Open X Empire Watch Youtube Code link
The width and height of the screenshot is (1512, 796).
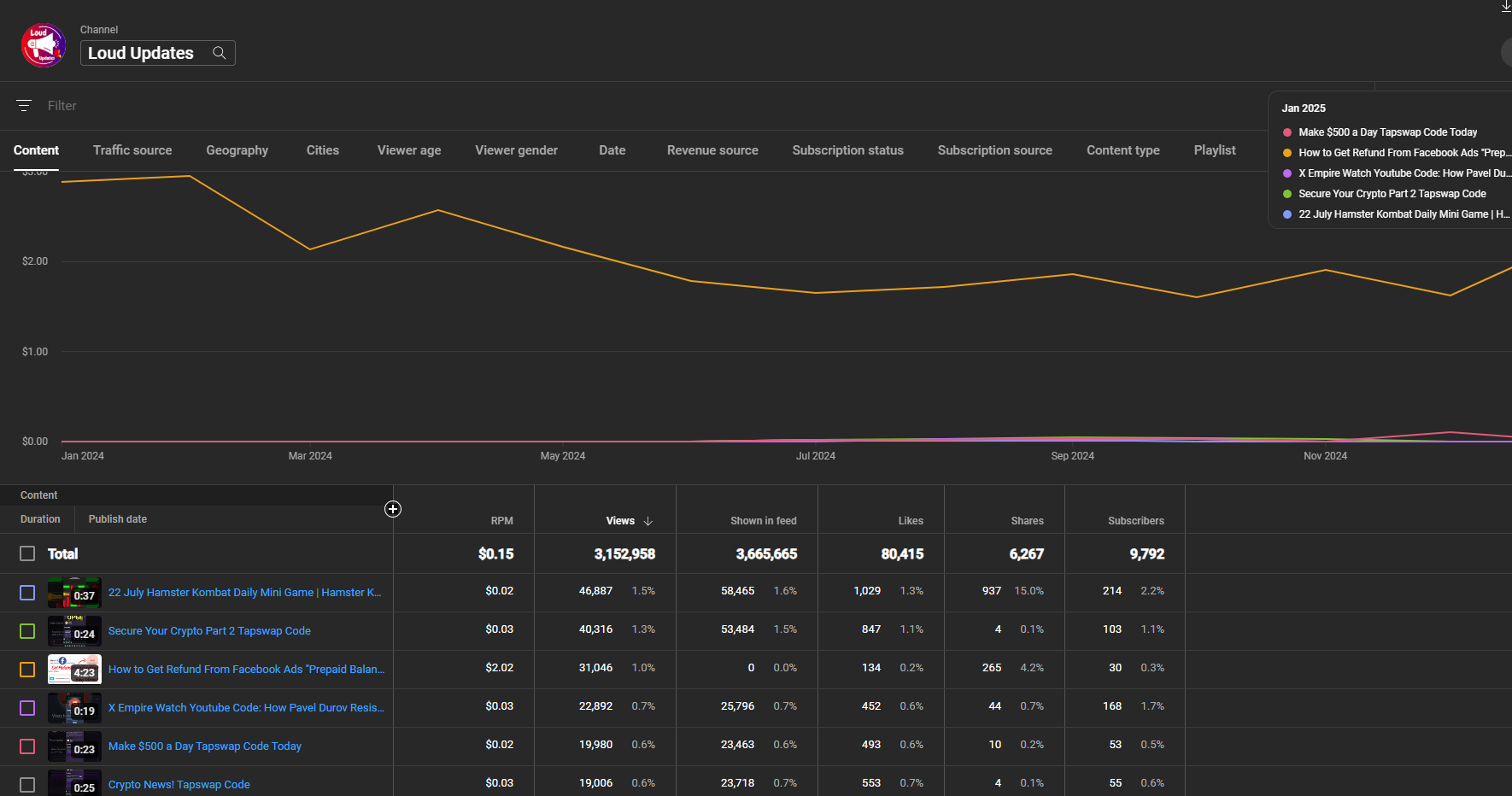(246, 708)
